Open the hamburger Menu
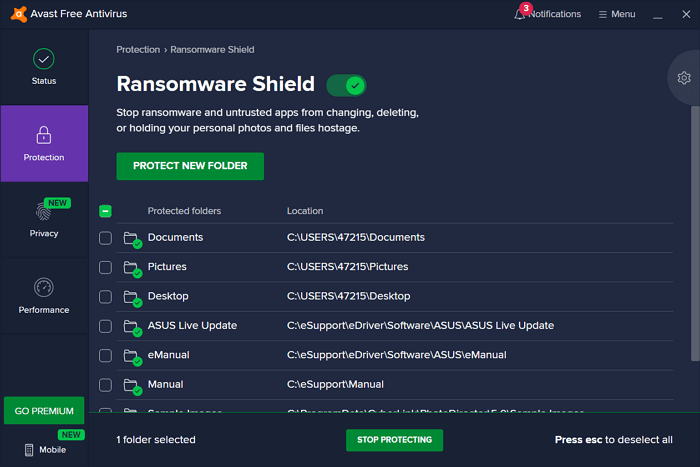 (x=616, y=14)
